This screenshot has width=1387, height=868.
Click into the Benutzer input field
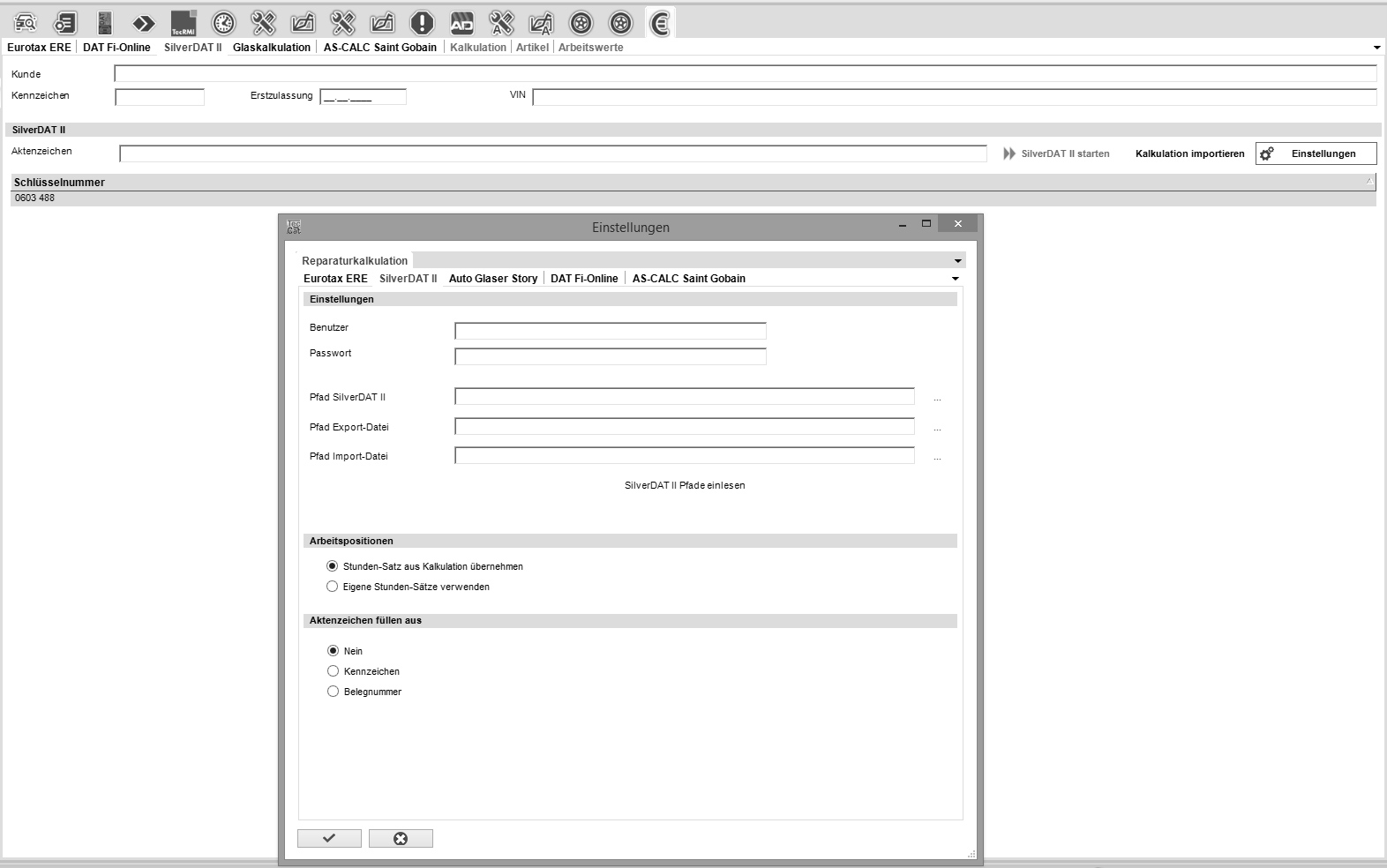click(611, 331)
